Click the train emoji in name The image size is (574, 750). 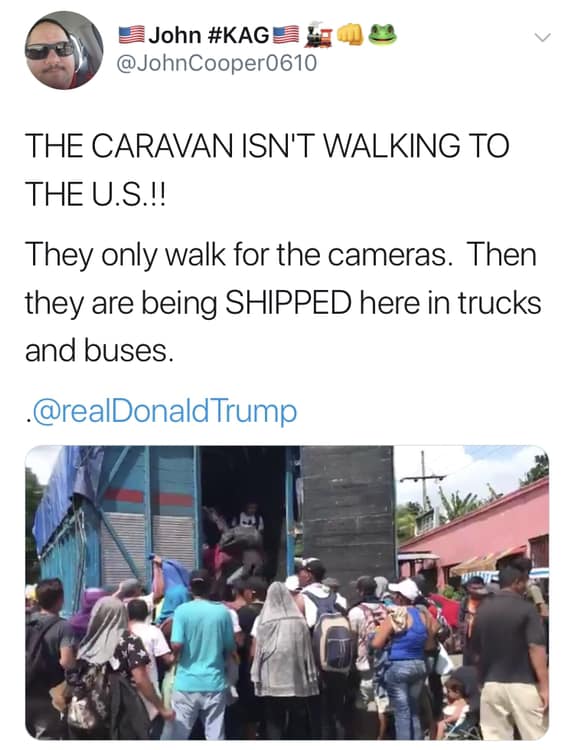click(319, 34)
